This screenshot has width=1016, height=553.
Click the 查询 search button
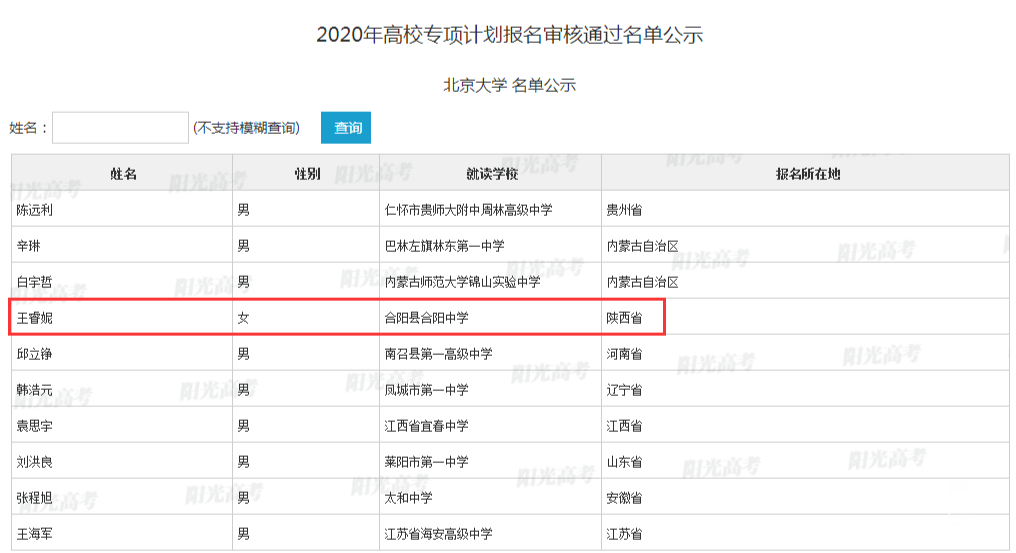point(346,128)
